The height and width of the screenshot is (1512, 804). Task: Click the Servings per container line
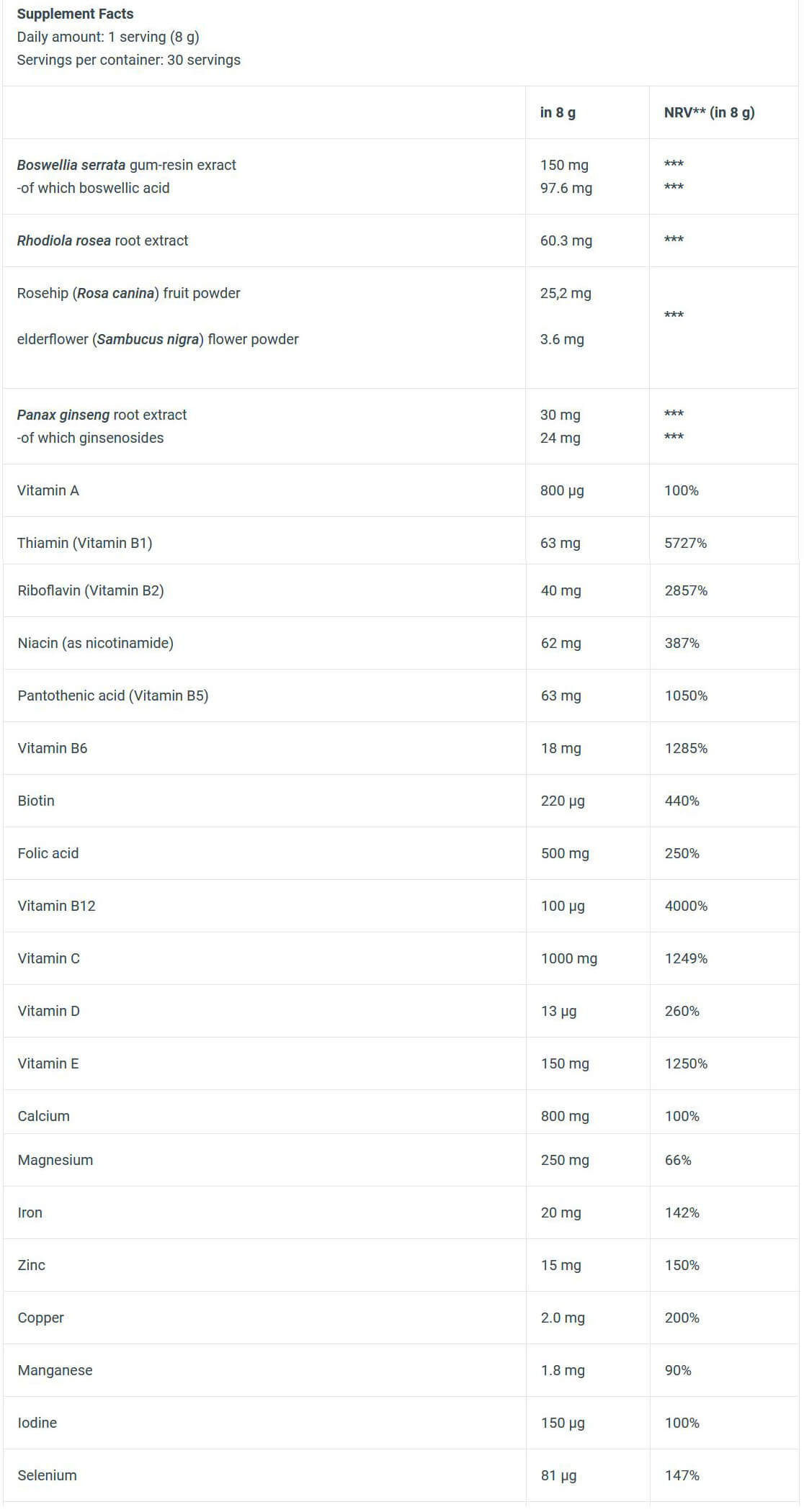128,60
